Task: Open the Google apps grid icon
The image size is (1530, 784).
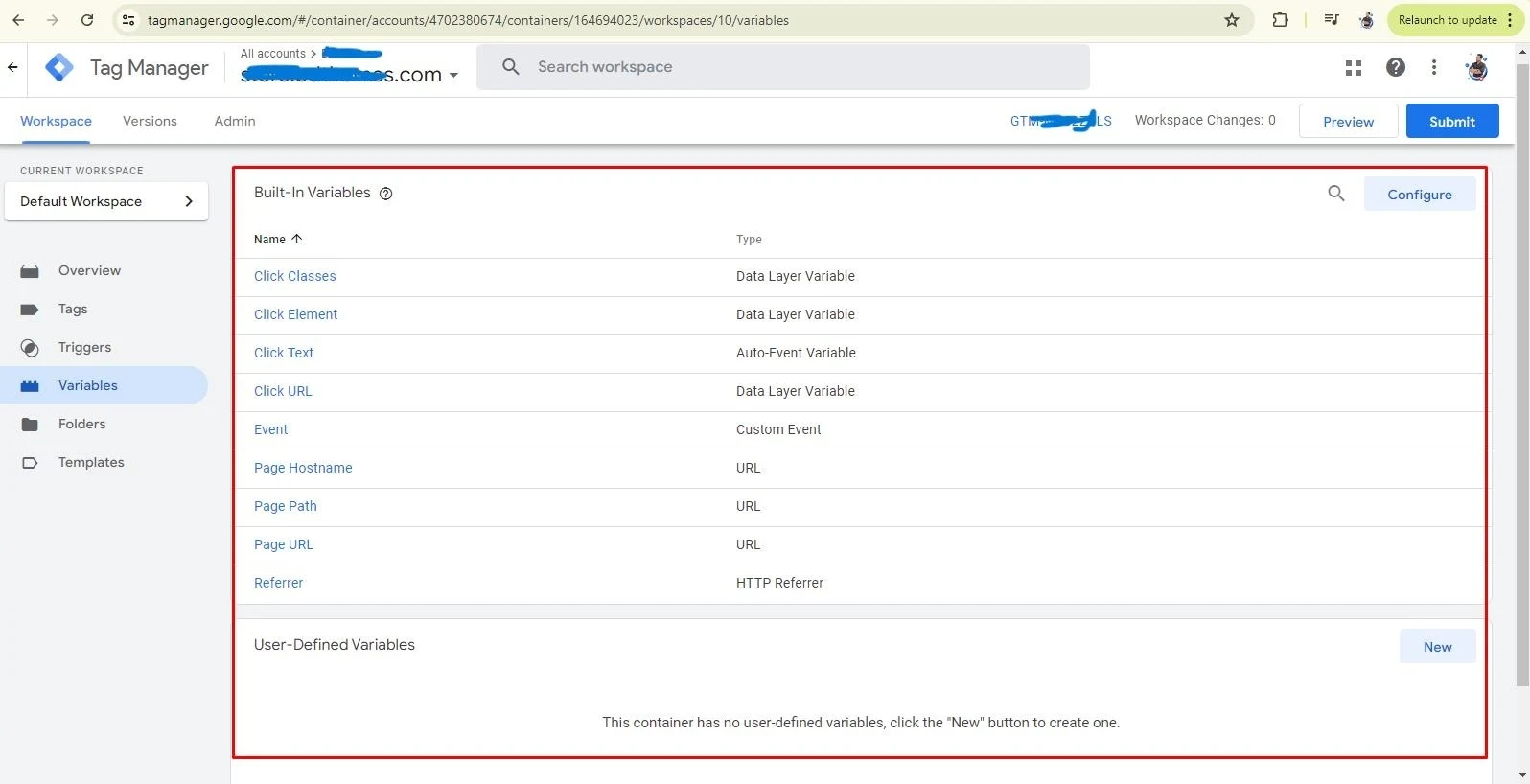Action: tap(1354, 67)
